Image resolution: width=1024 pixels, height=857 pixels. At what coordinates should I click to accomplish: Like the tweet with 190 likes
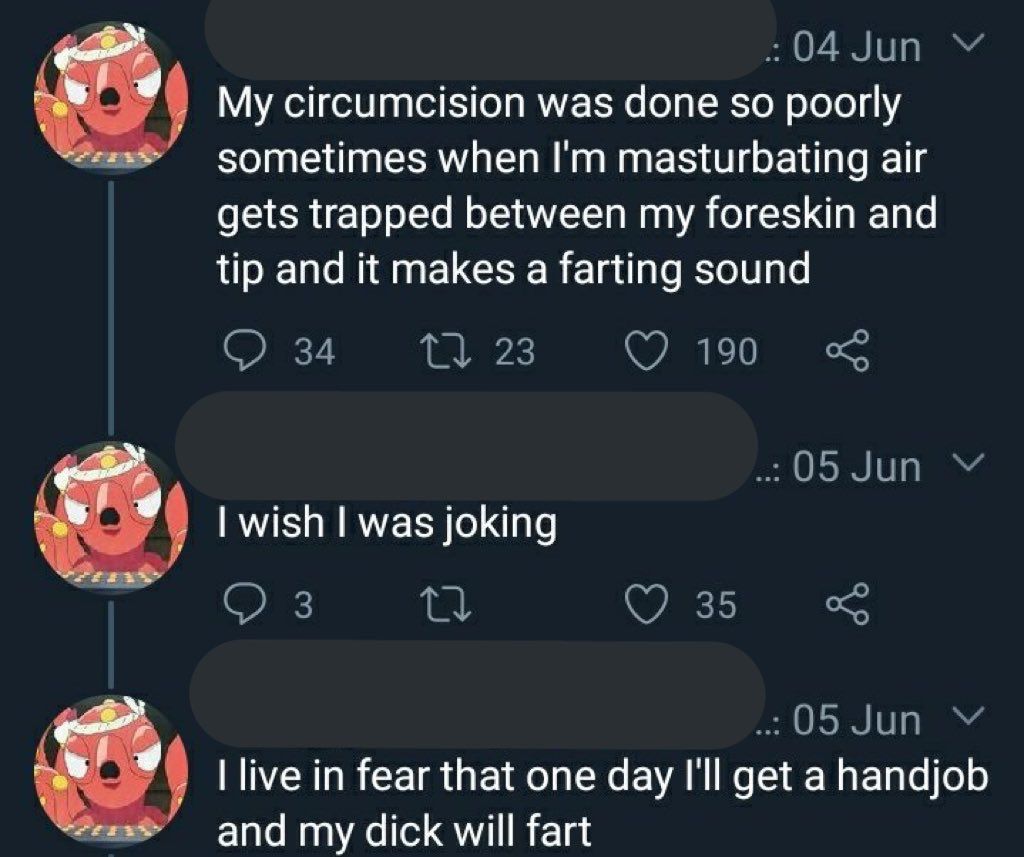coord(647,350)
